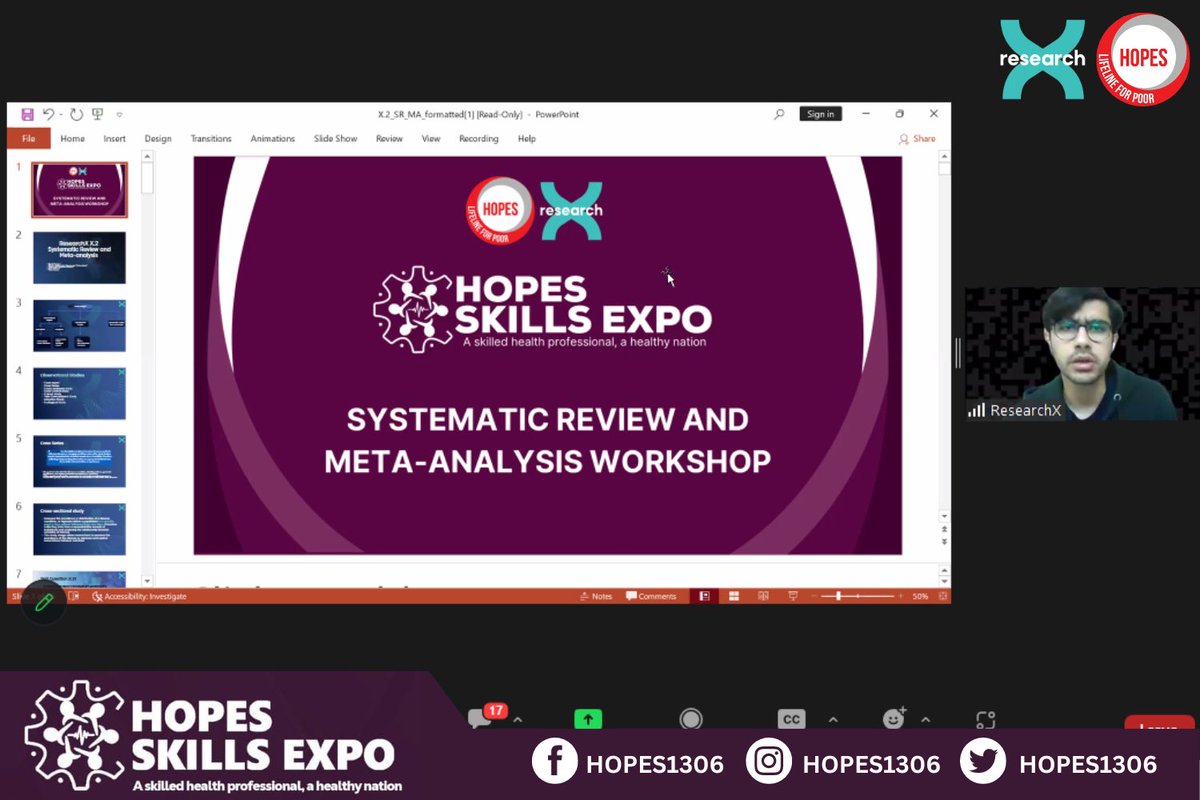This screenshot has height=800, width=1200.
Task: Go to the Transitions tab
Action: 211,139
